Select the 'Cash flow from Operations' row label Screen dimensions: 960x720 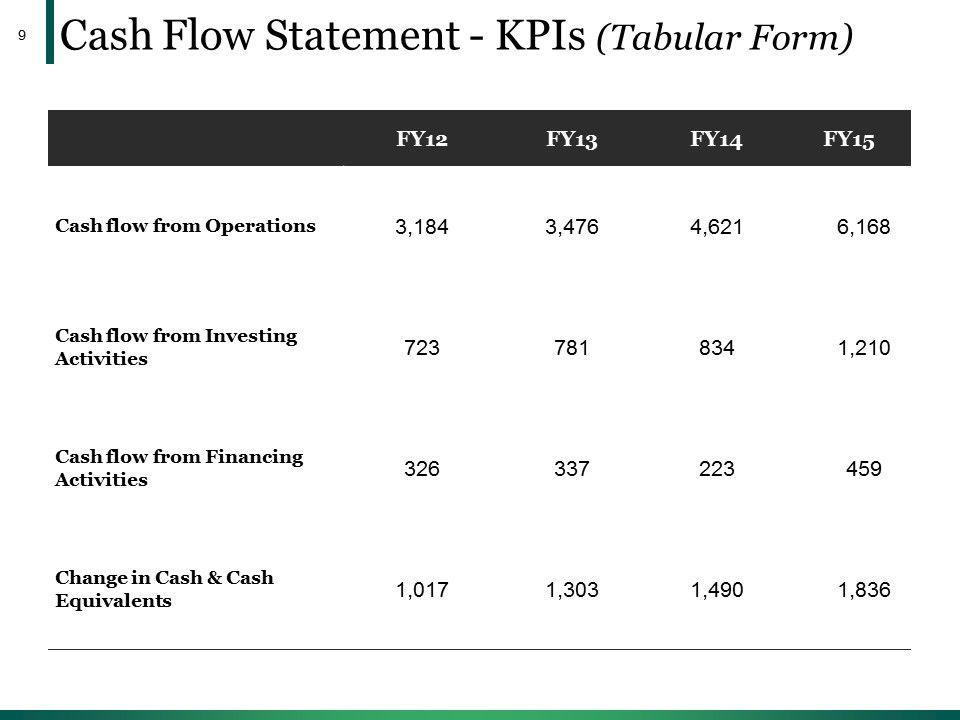[186, 226]
